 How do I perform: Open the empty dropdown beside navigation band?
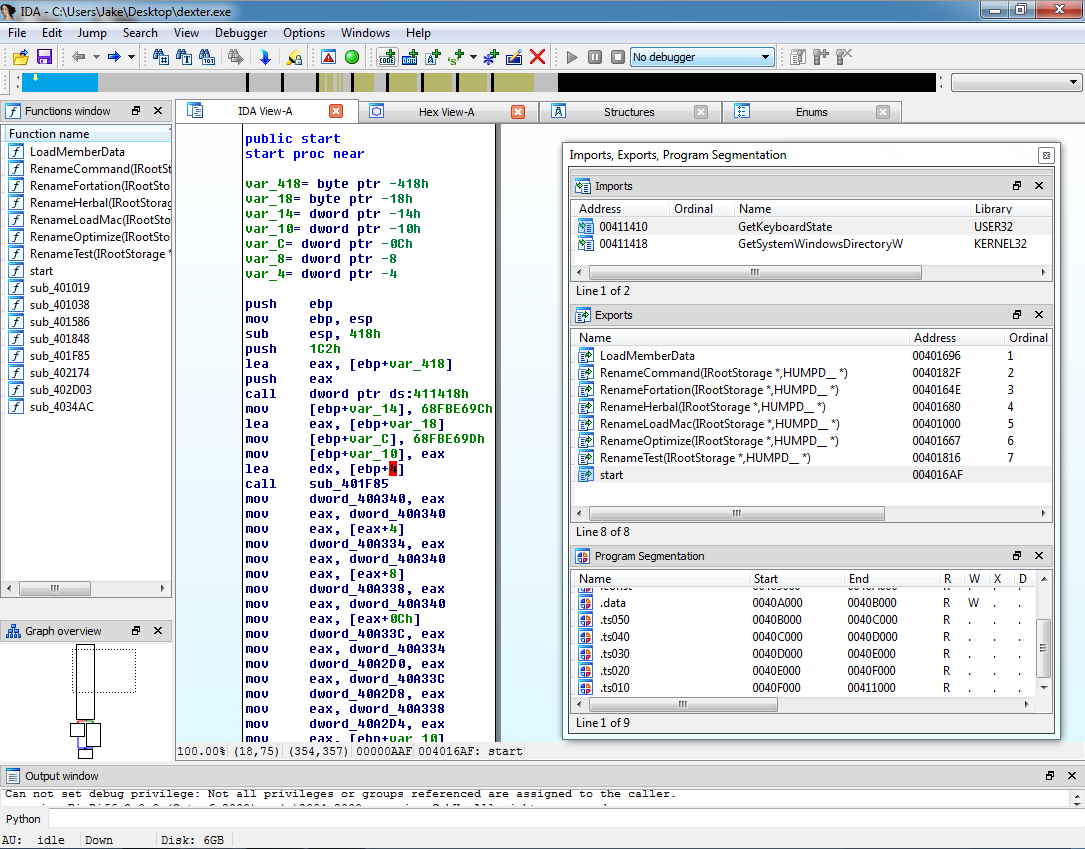click(x=1016, y=82)
